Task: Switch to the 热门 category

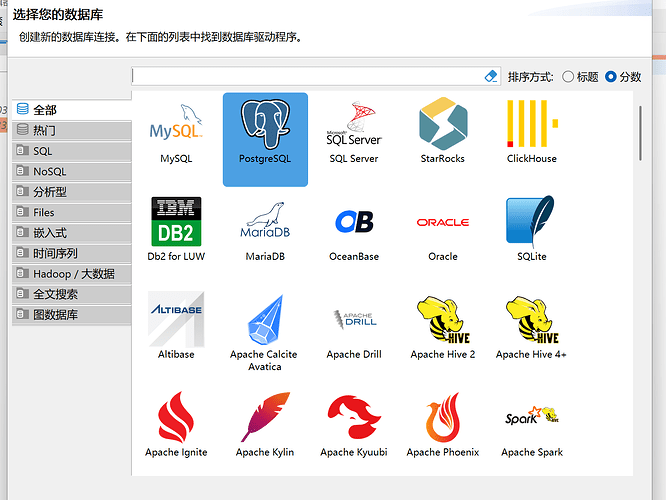Action: pos(72,130)
